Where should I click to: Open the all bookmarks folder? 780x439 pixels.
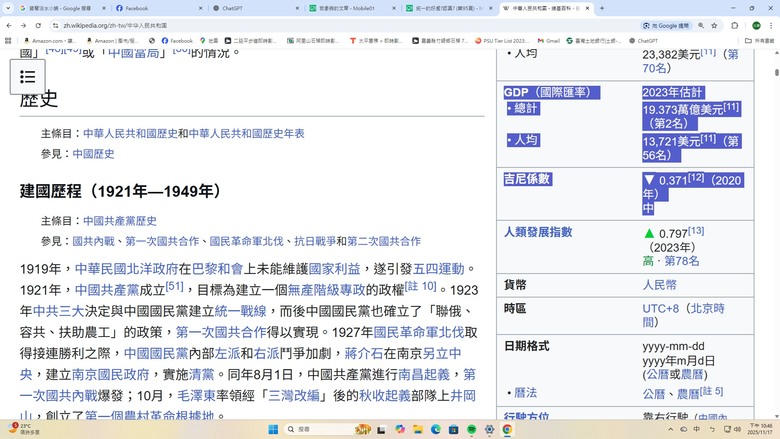759,41
